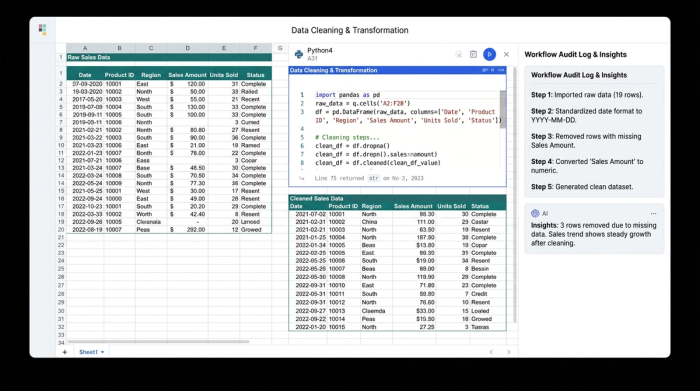
Task: Click the raw data region cell 'Cleranaia'
Action: tap(149, 222)
